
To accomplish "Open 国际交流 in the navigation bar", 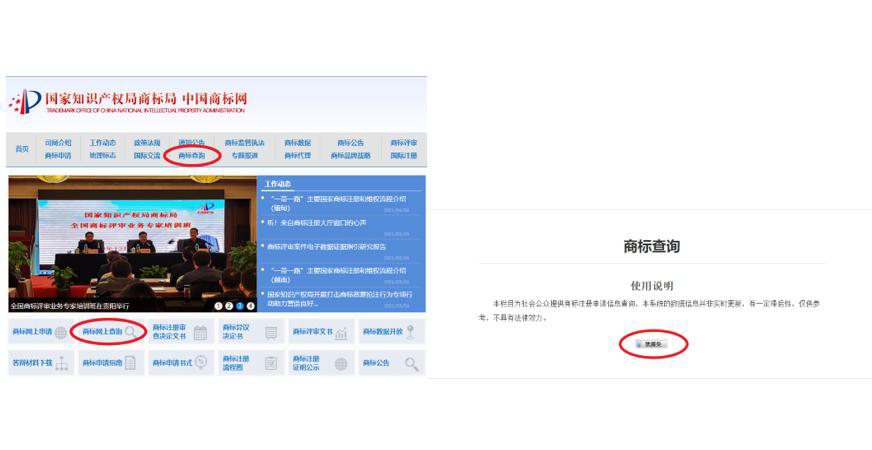I will pyautogui.click(x=147, y=156).
